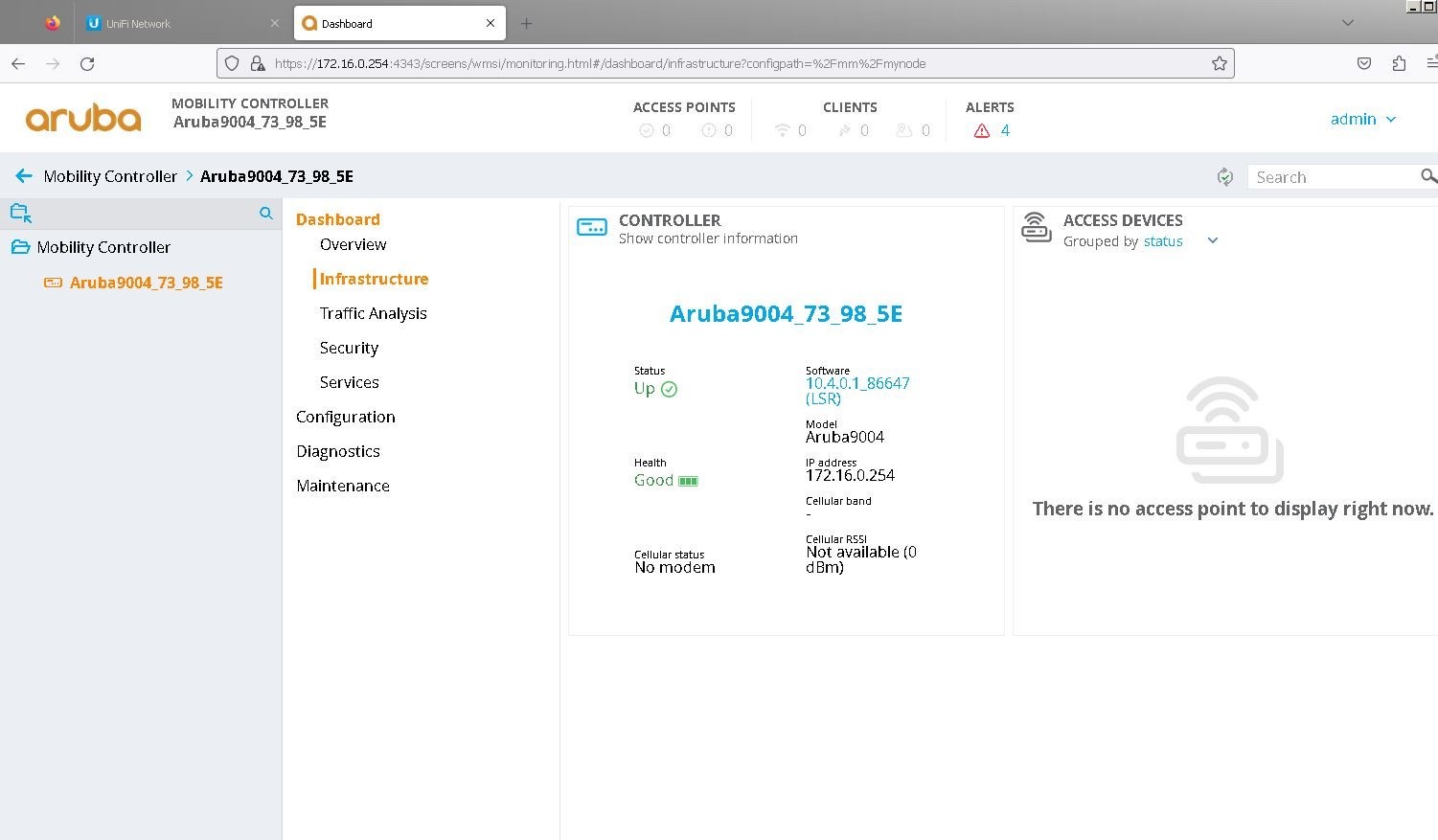Click the down access points icon
Screen dimensions: 1438x840
click(x=709, y=130)
